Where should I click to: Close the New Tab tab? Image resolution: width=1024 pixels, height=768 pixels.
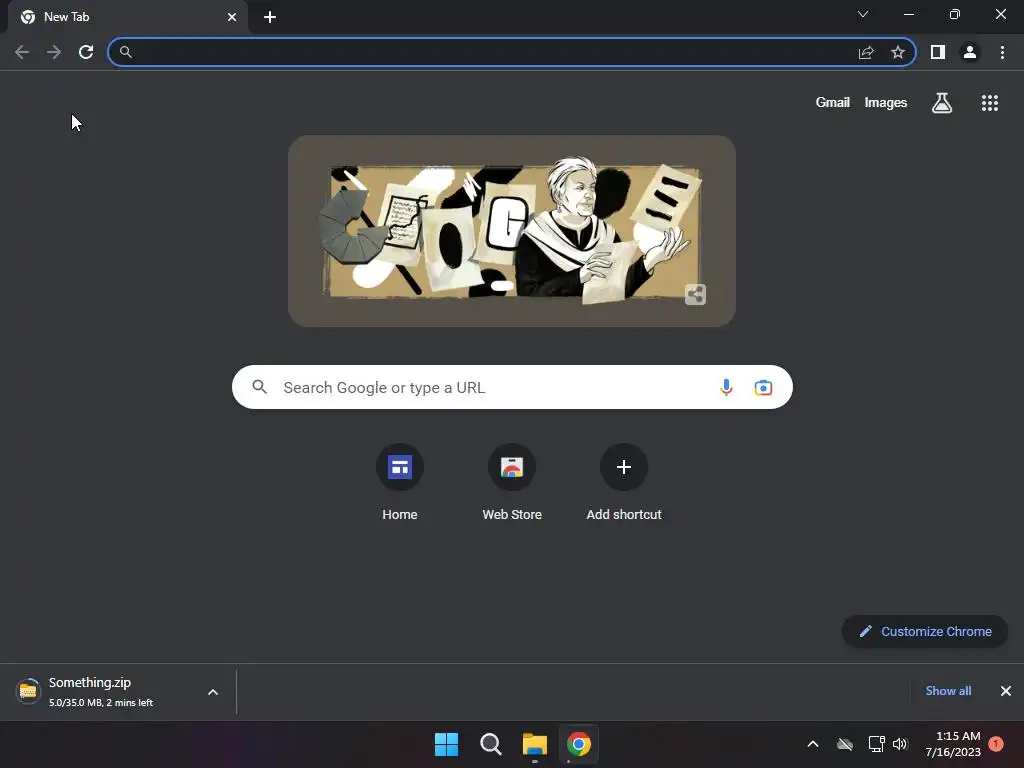[x=232, y=17]
